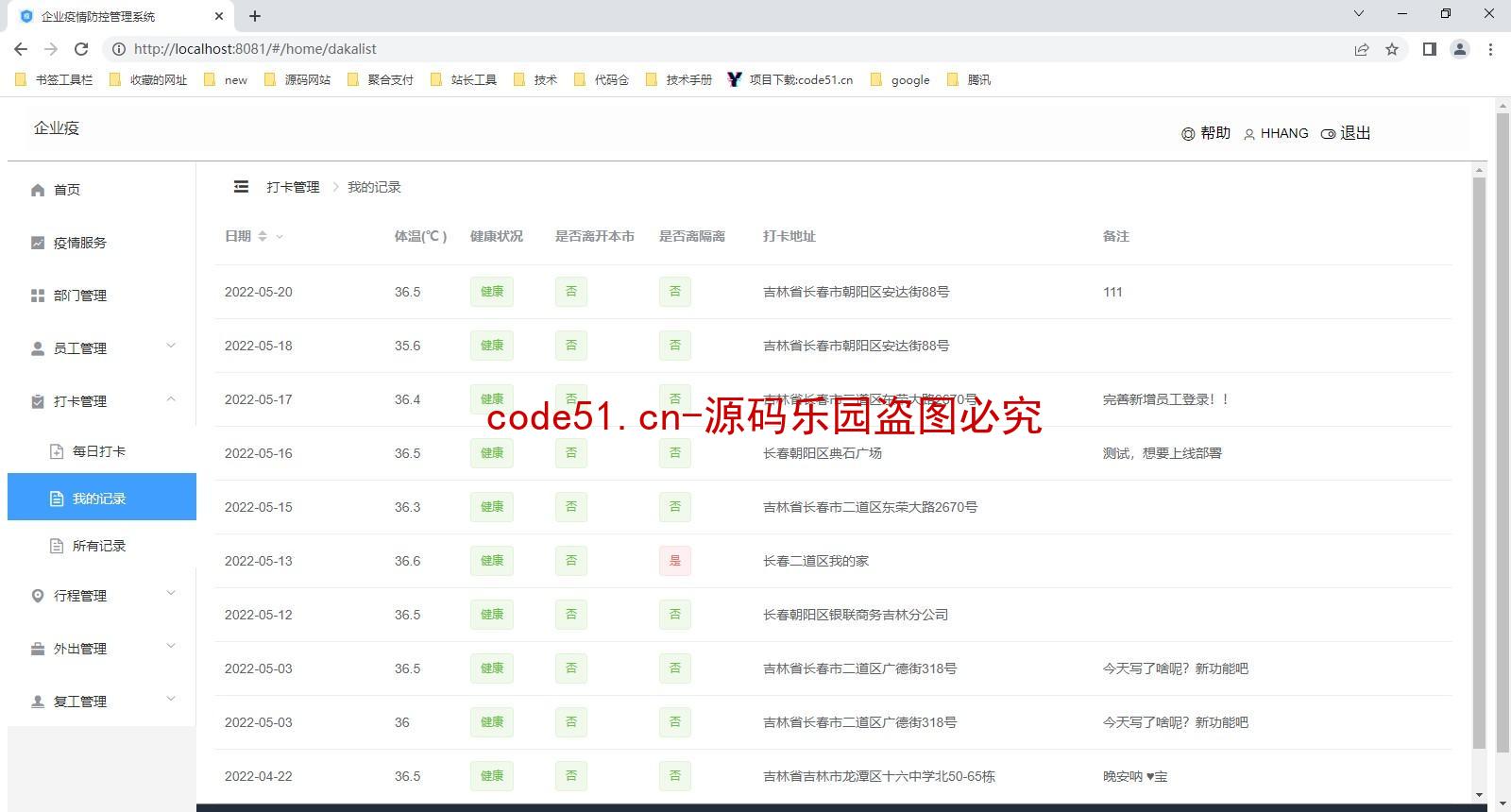Expand the 员工管理 submenu arrow
This screenshot has height=812, width=1511.
pyautogui.click(x=171, y=346)
